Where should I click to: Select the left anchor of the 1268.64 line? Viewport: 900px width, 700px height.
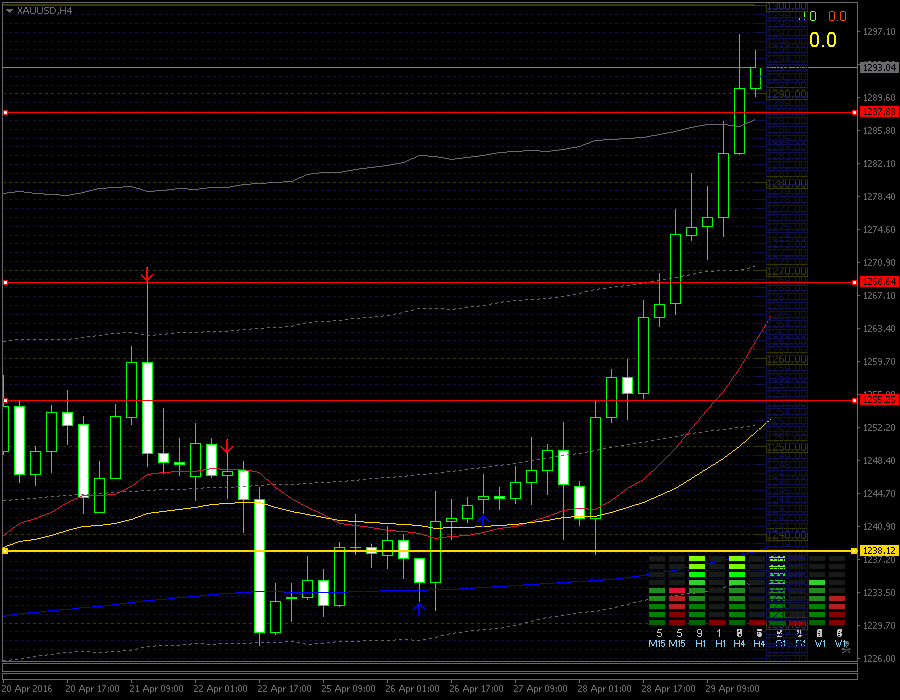(x=5, y=282)
